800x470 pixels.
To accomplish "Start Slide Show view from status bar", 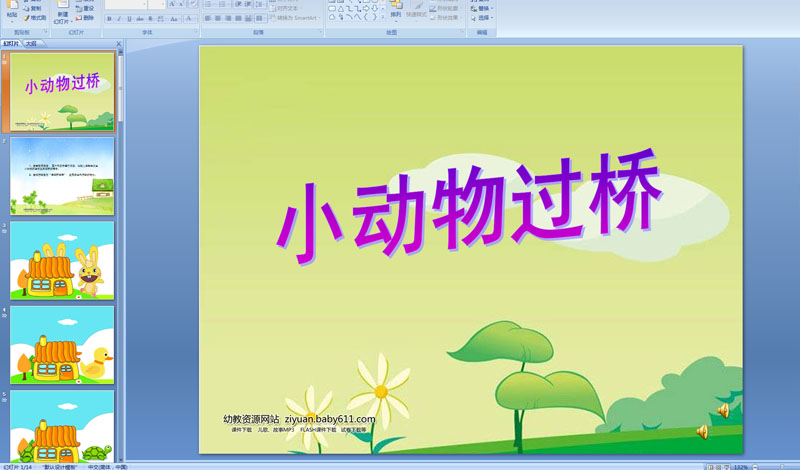I will click(727, 467).
